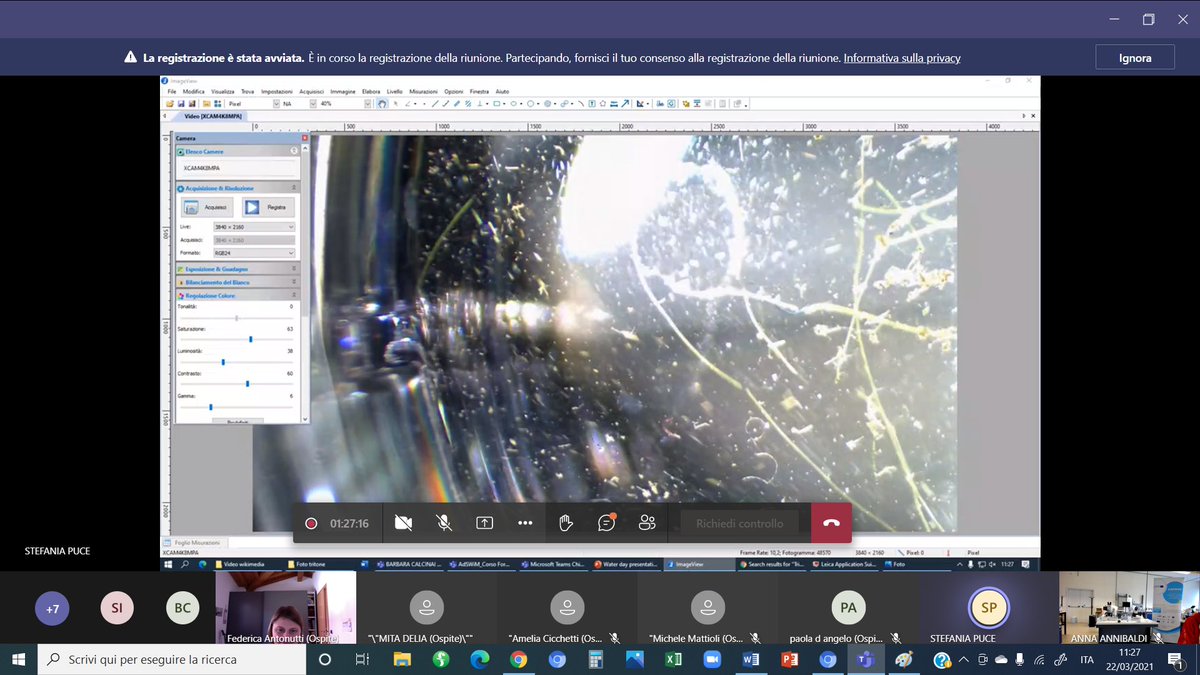Image resolution: width=1200 pixels, height=675 pixels.
Task: Turn on the camera in Teams
Action: (x=403, y=523)
